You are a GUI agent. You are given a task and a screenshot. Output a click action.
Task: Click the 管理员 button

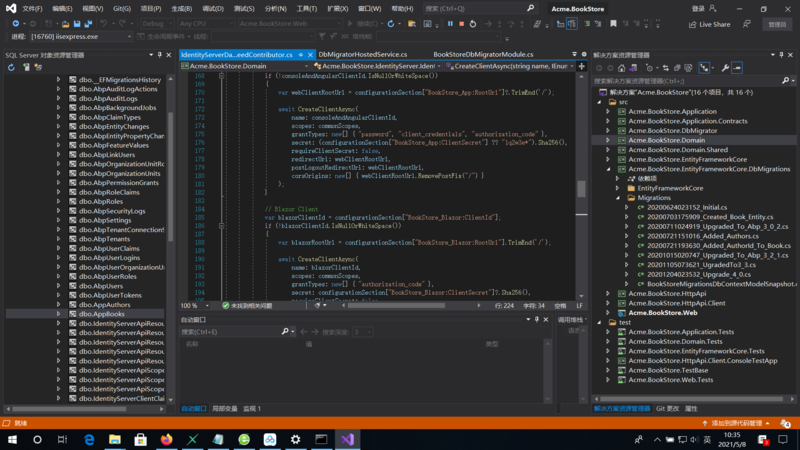click(777, 24)
